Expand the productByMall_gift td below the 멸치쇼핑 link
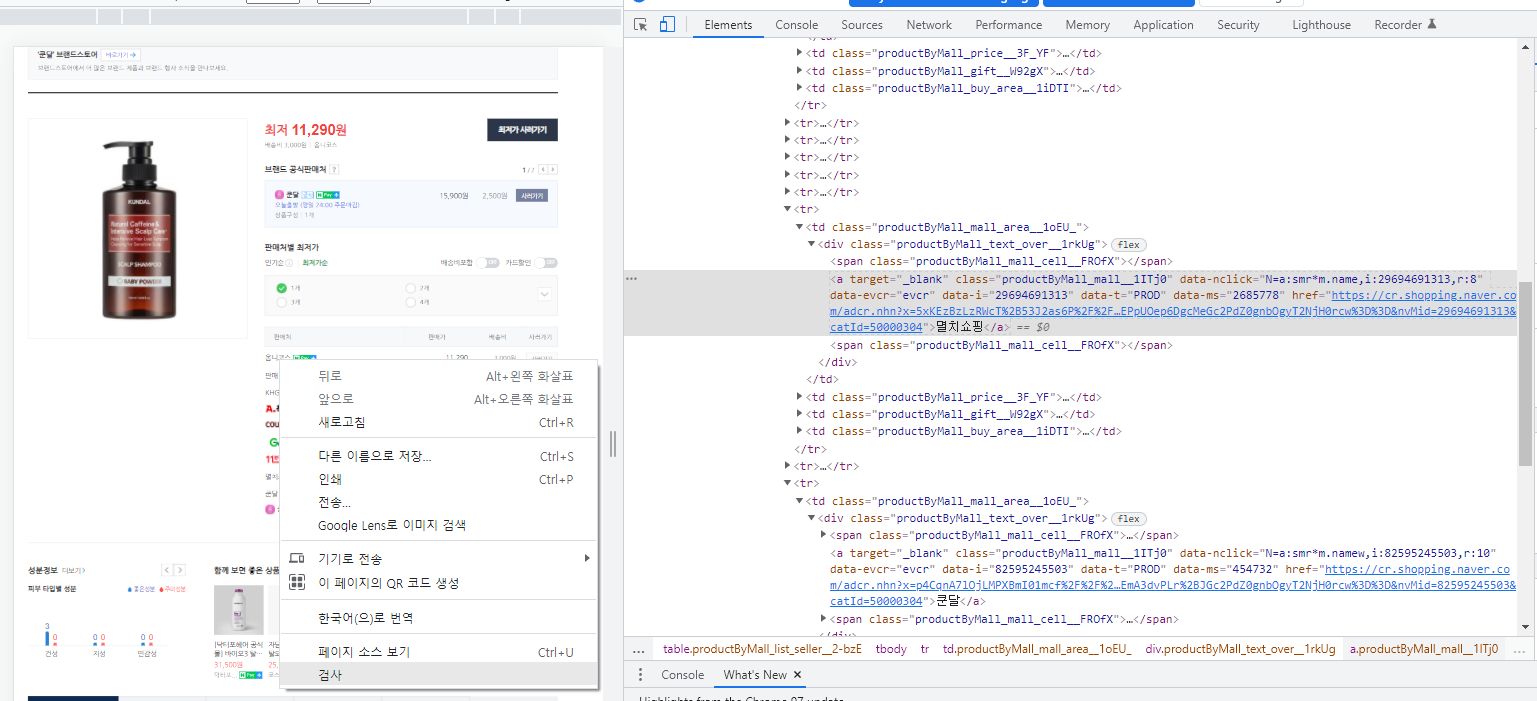Viewport: 1537px width, 701px height. [x=799, y=414]
